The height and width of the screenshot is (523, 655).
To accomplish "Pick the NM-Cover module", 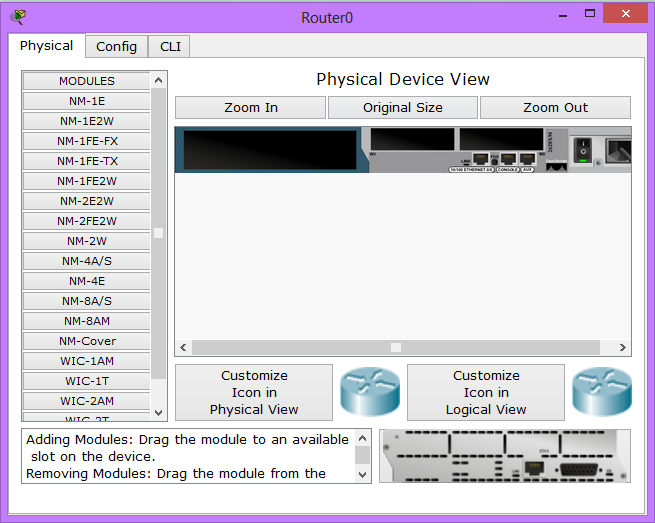I will pyautogui.click(x=86, y=341).
